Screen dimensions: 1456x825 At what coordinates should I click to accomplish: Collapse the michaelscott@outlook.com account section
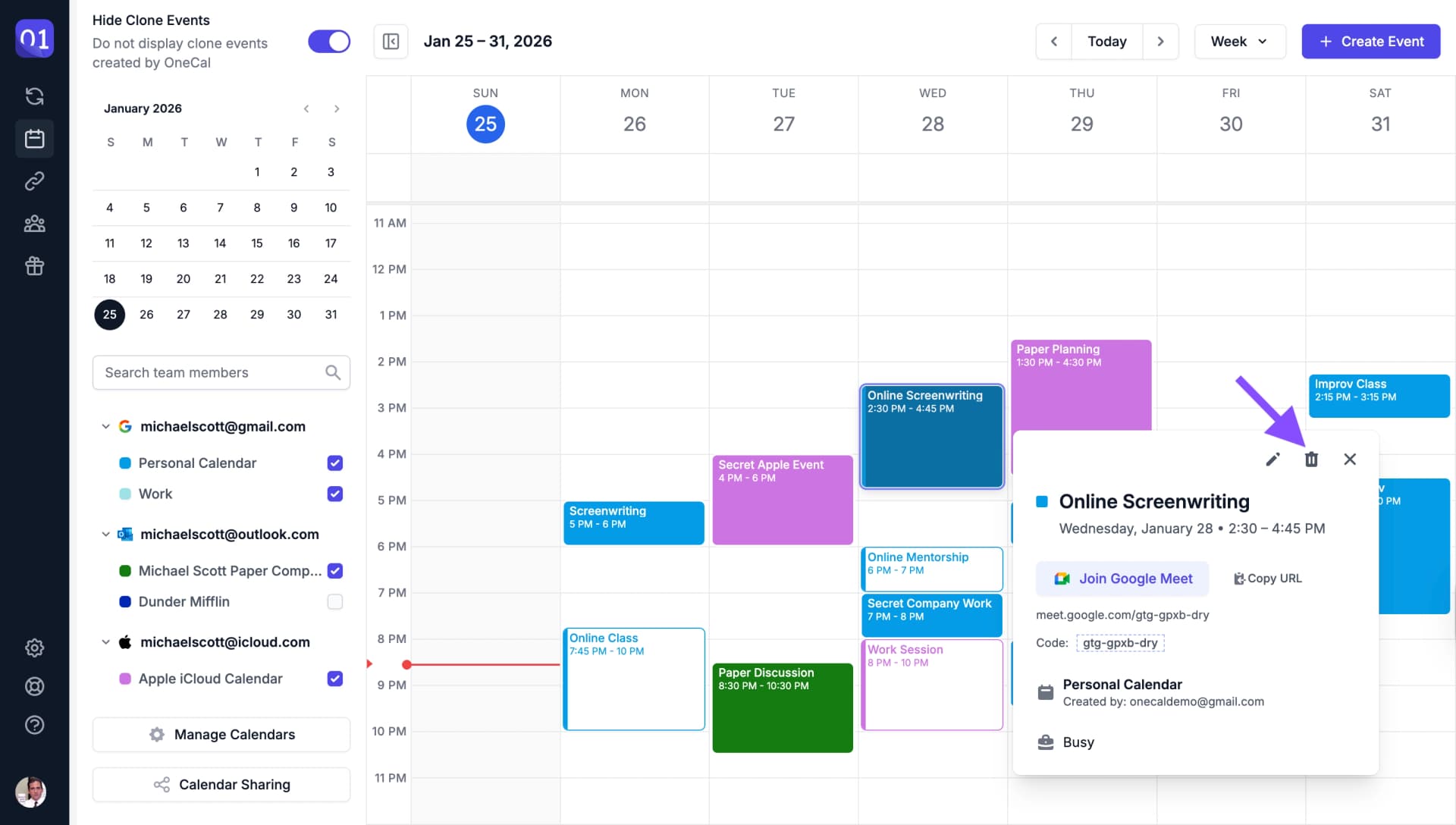(105, 535)
